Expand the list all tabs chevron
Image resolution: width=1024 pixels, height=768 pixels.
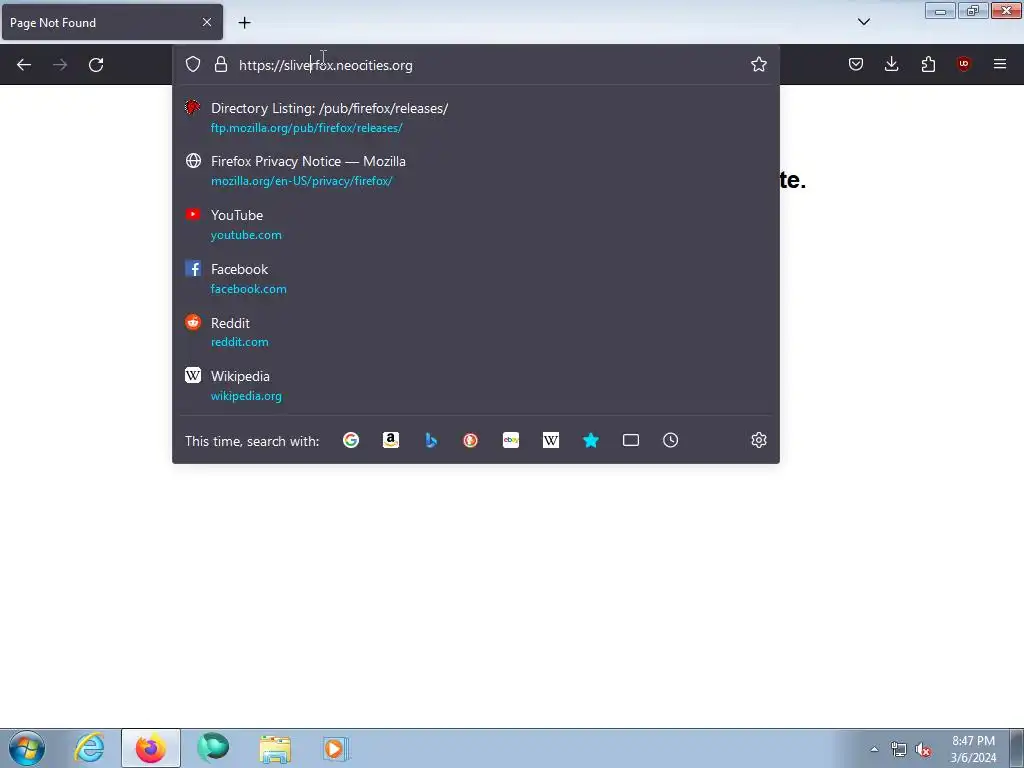coord(863,22)
